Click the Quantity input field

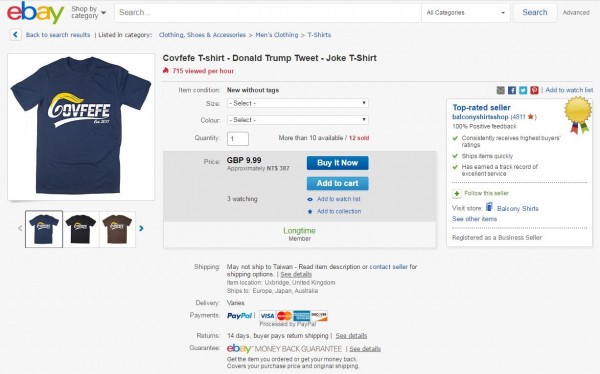coord(238,139)
